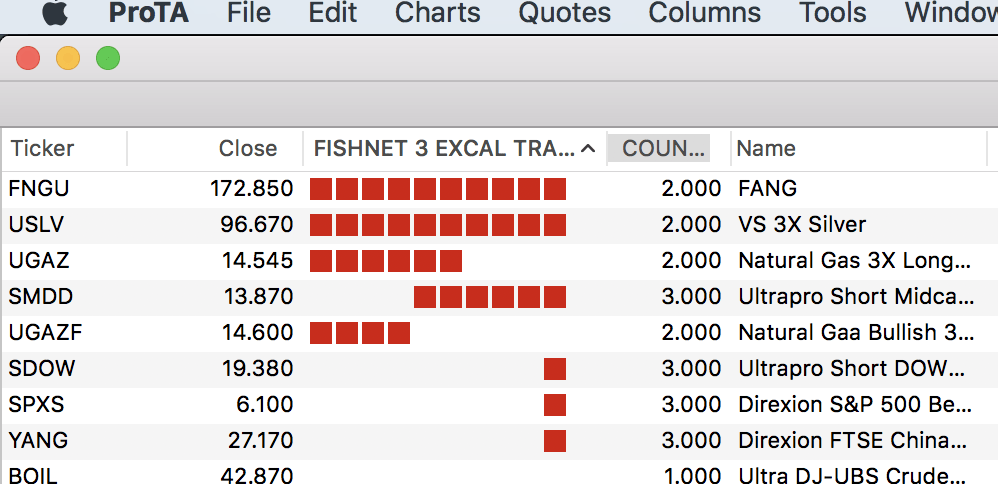Click close value 13.870
The height and width of the screenshot is (484, 998).
(x=258, y=297)
